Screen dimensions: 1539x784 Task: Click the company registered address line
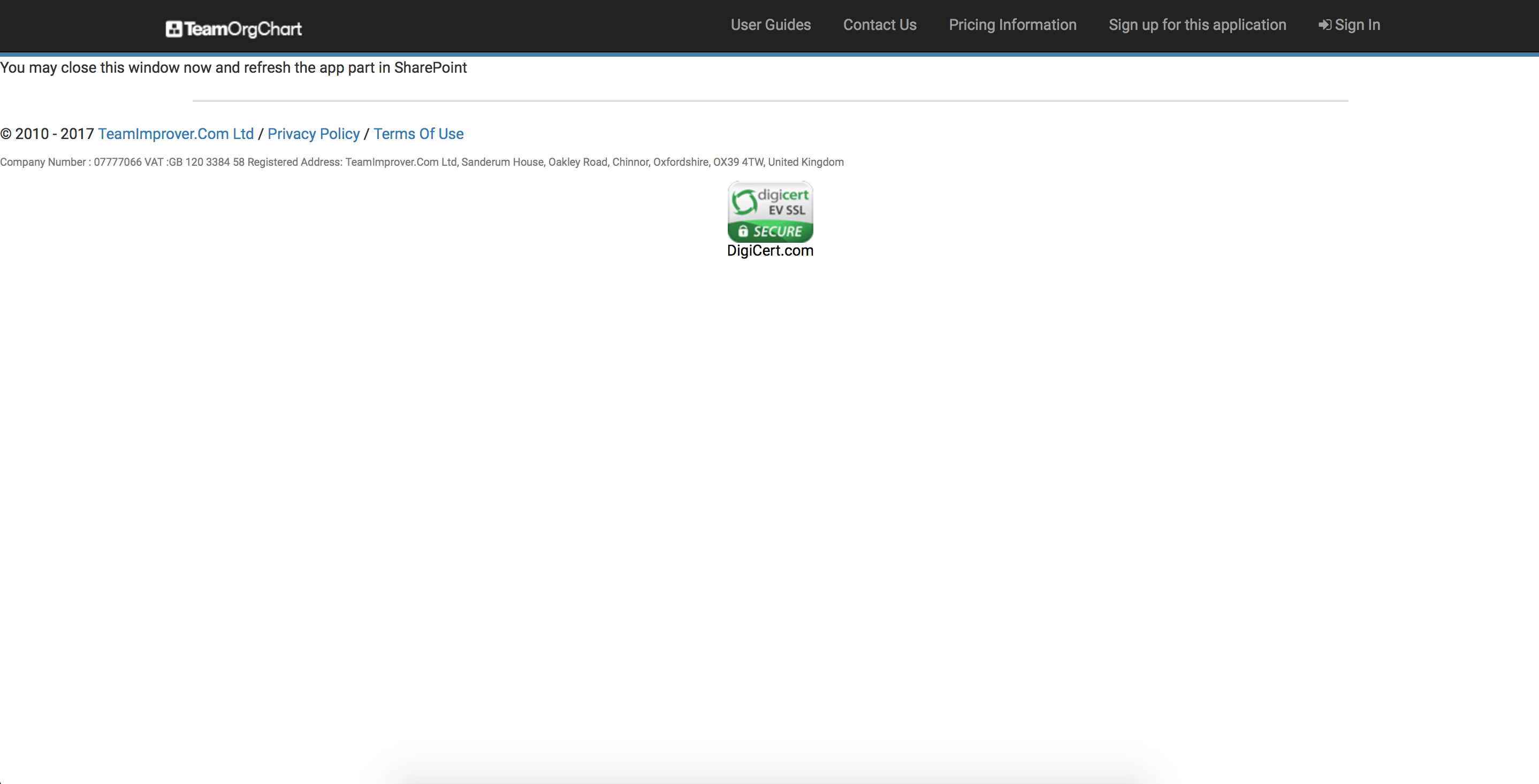tap(422, 162)
